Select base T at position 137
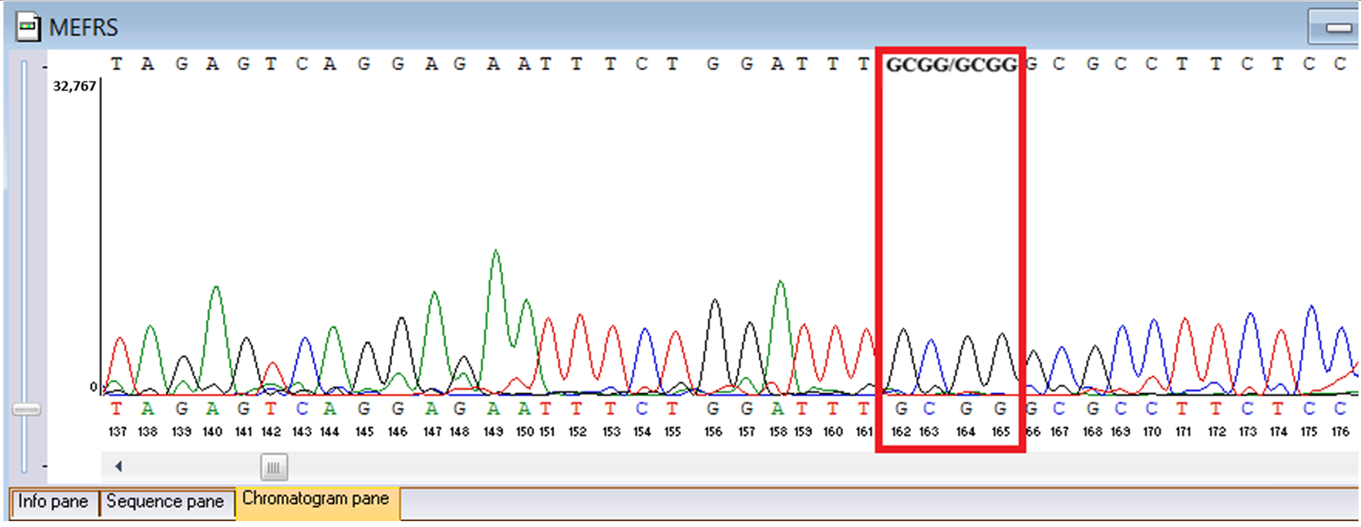Viewport: 1361px width, 527px height. [117, 409]
